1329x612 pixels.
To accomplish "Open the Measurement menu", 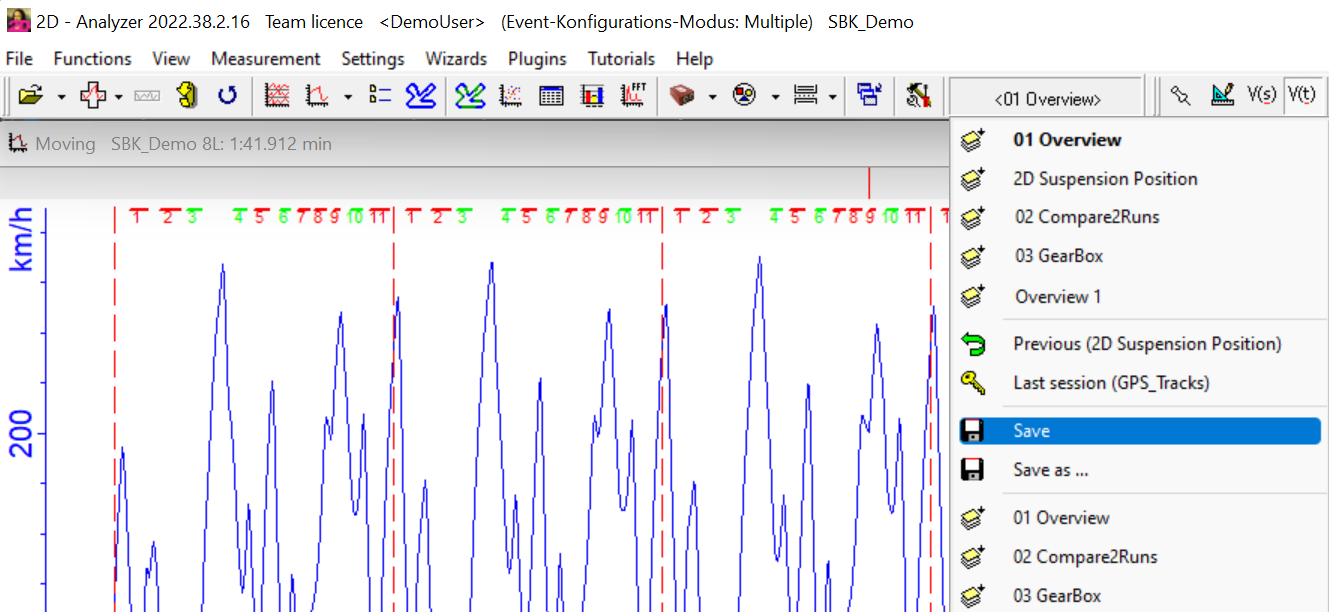I will [x=265, y=59].
